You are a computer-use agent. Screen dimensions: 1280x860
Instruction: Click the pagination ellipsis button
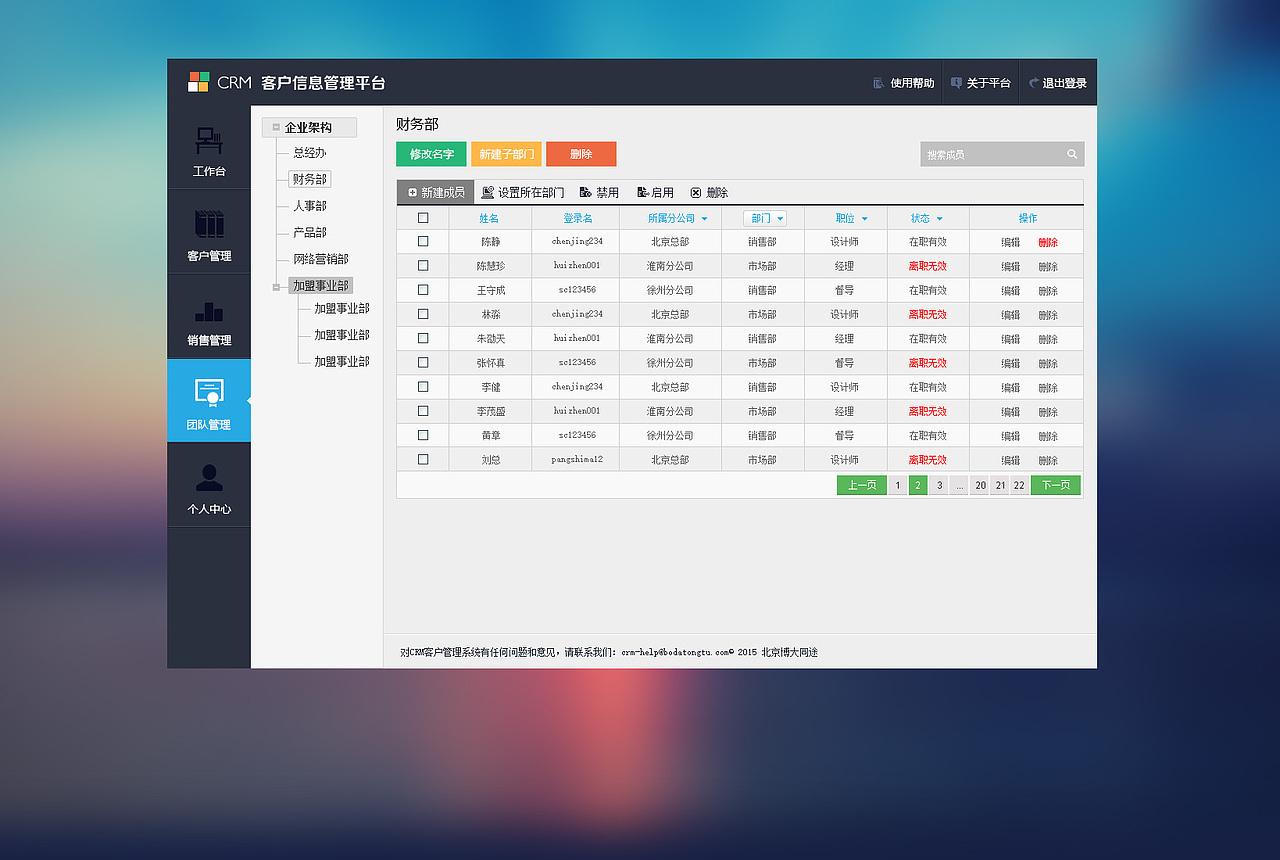959,485
